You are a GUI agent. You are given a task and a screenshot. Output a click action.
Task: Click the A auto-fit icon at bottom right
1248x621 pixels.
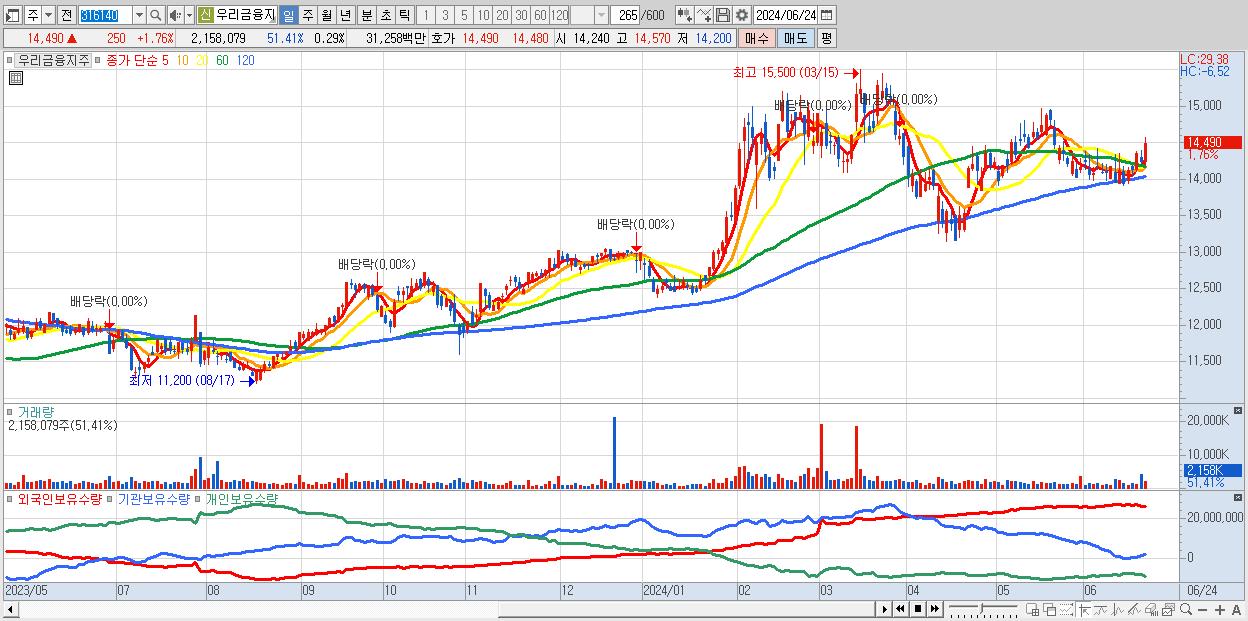click(1236, 609)
